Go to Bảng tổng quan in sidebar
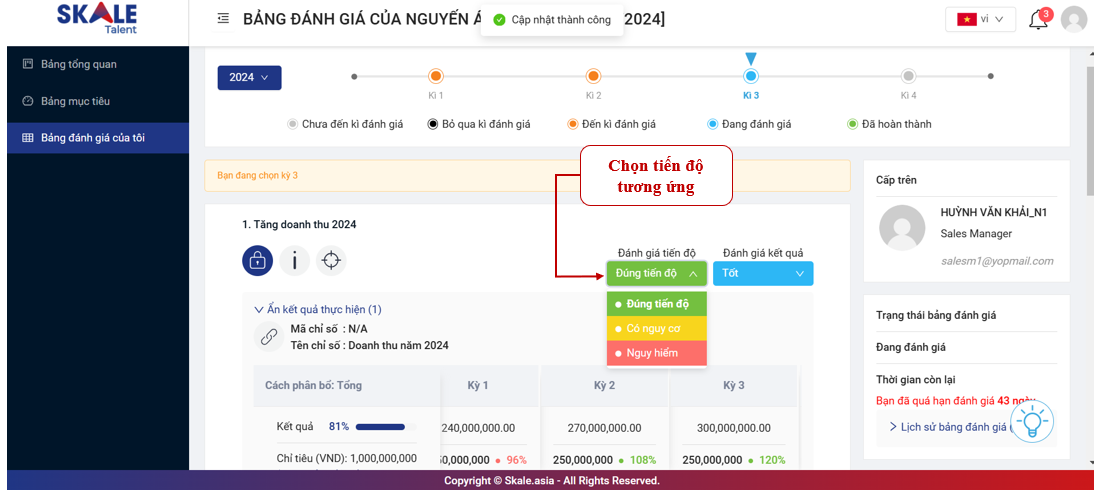The width and height of the screenshot is (1094, 490). pyautogui.click(x=79, y=64)
